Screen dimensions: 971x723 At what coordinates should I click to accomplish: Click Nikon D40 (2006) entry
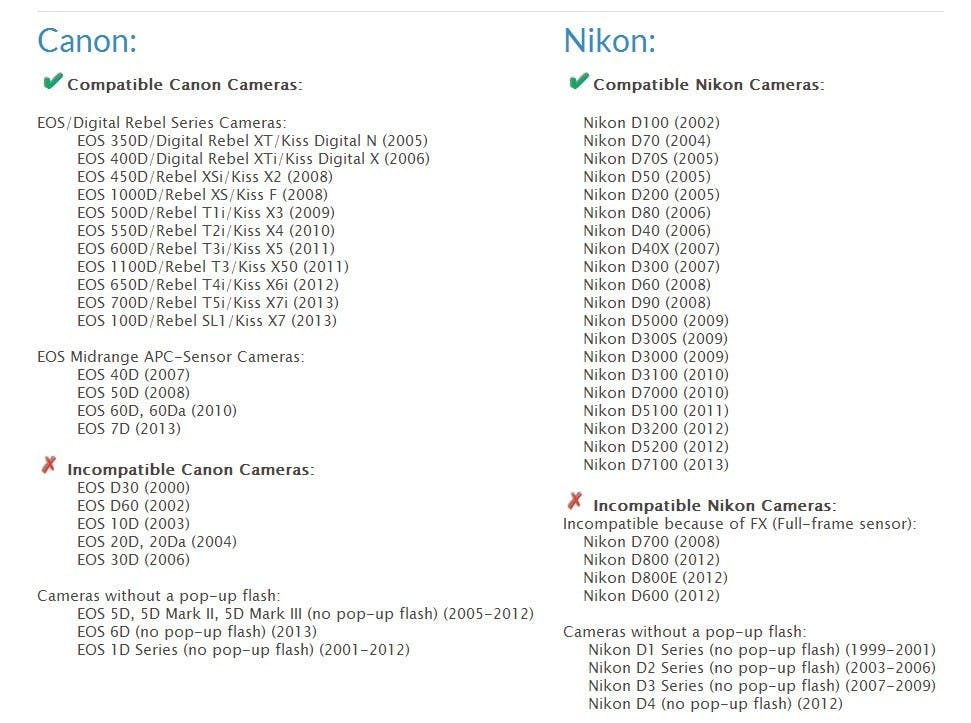647,230
